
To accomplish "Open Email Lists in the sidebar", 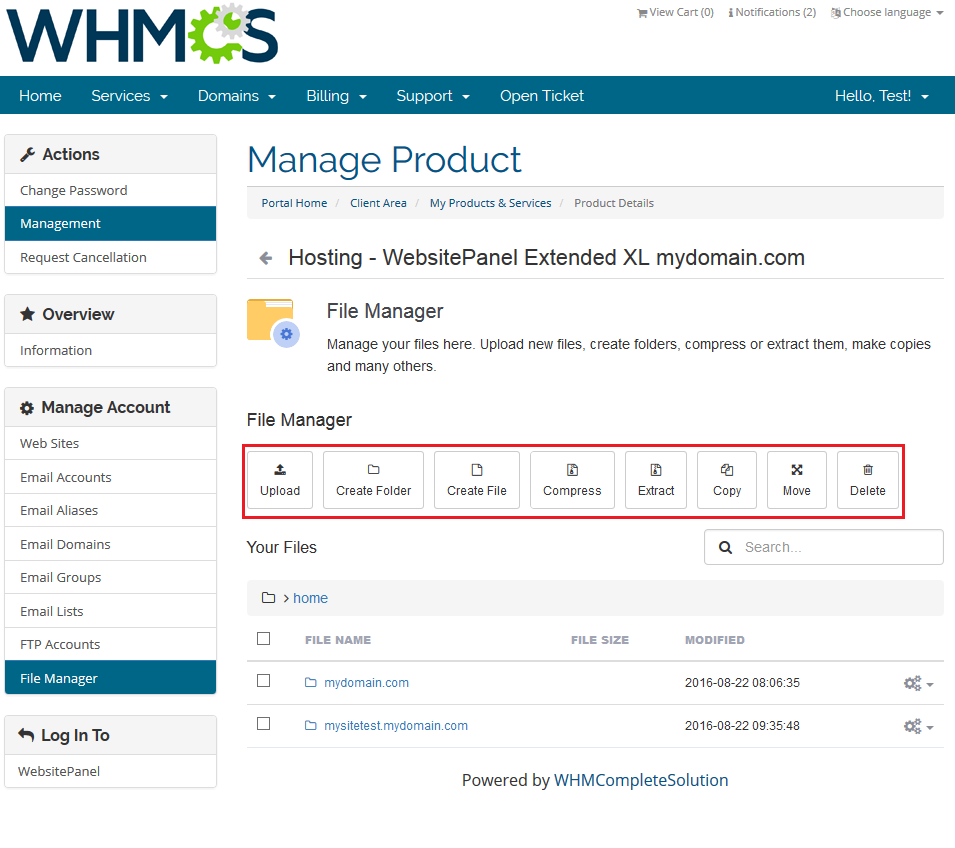I will [x=110, y=611].
